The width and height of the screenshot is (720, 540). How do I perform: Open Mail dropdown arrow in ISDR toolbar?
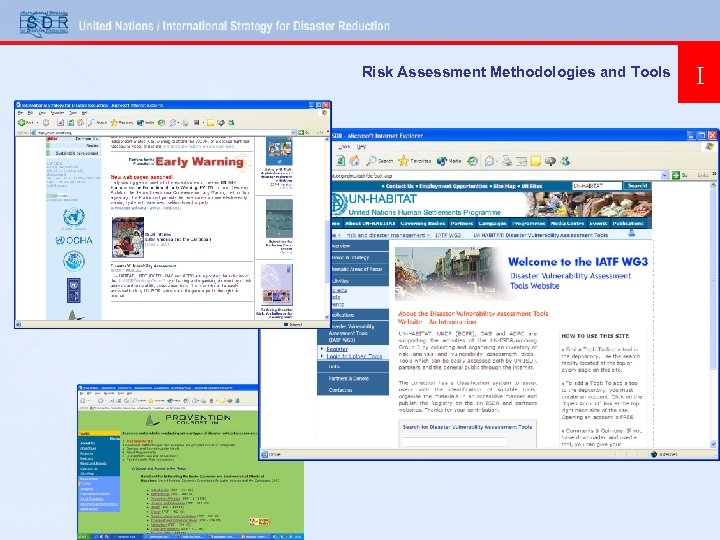pos(178,123)
